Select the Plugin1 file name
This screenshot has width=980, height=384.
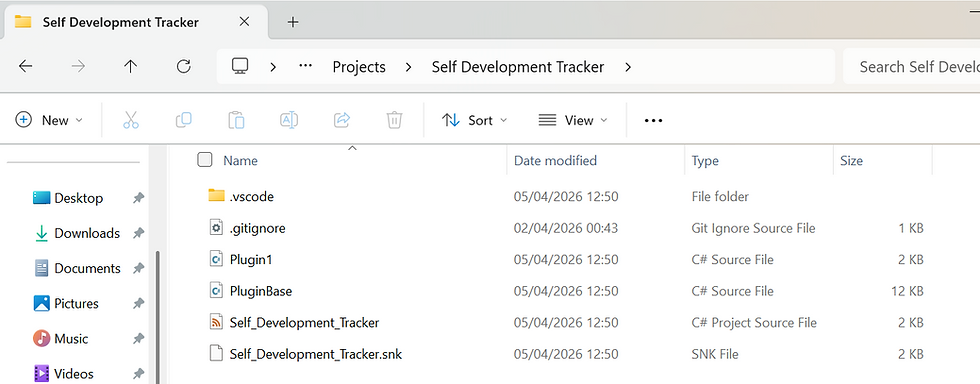tap(251, 260)
